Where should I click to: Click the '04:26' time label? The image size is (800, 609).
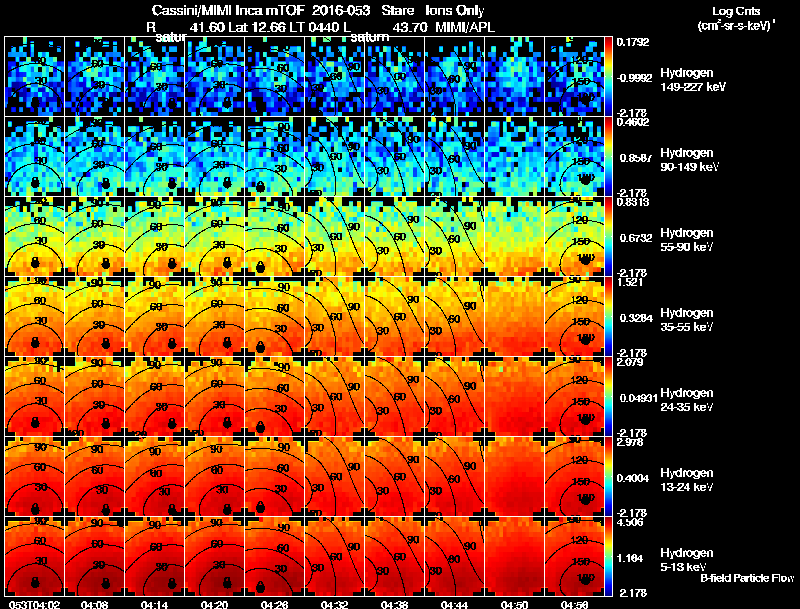pyautogui.click(x=274, y=604)
